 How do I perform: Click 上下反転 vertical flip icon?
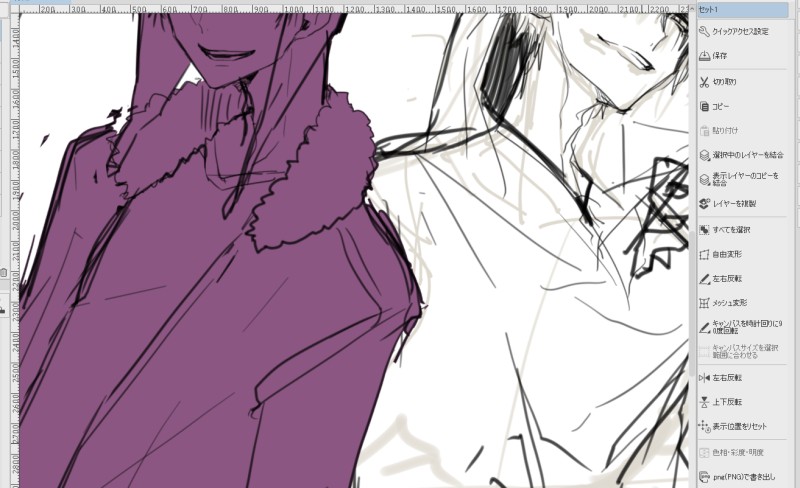tap(704, 402)
